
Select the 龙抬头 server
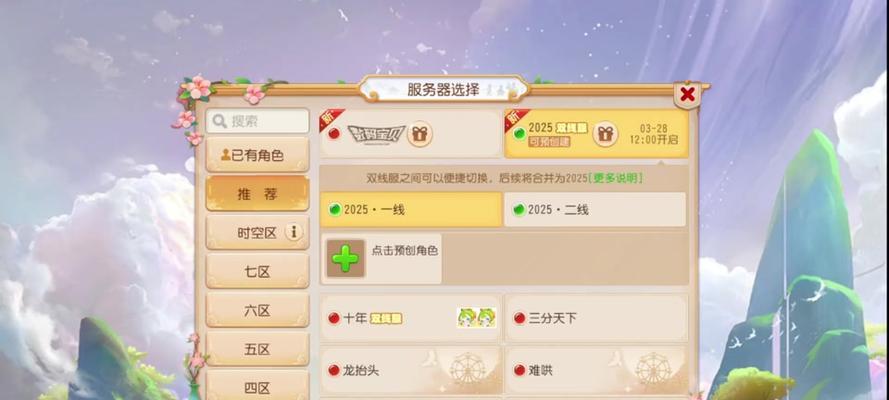(410, 371)
